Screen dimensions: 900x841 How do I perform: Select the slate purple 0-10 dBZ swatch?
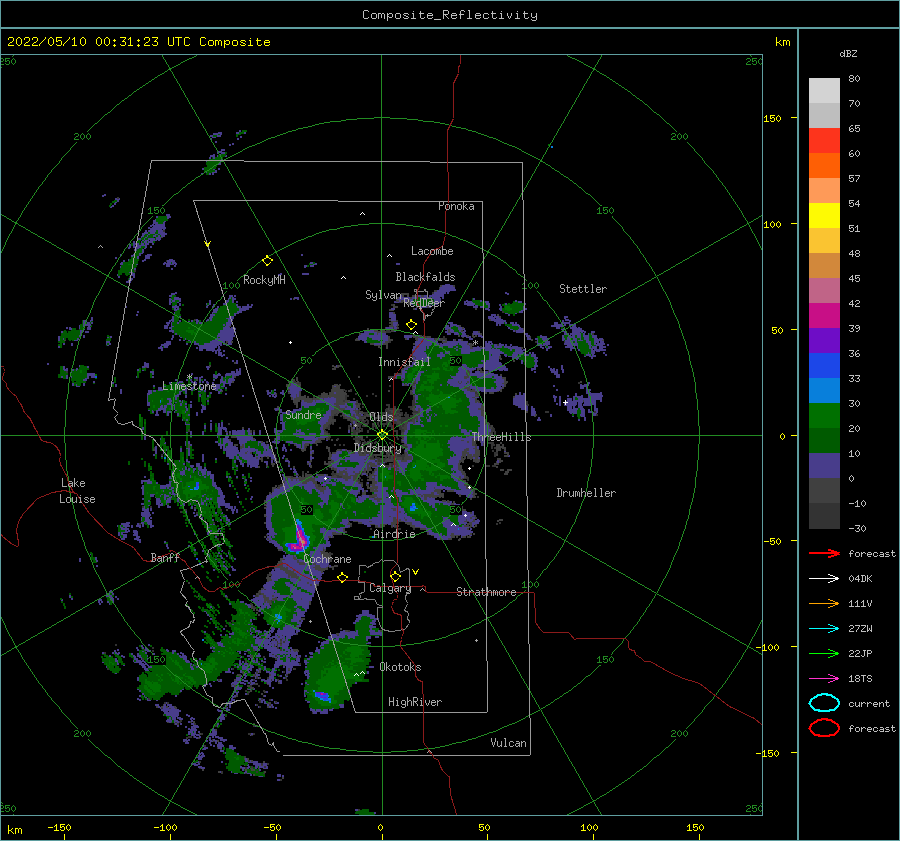click(824, 465)
